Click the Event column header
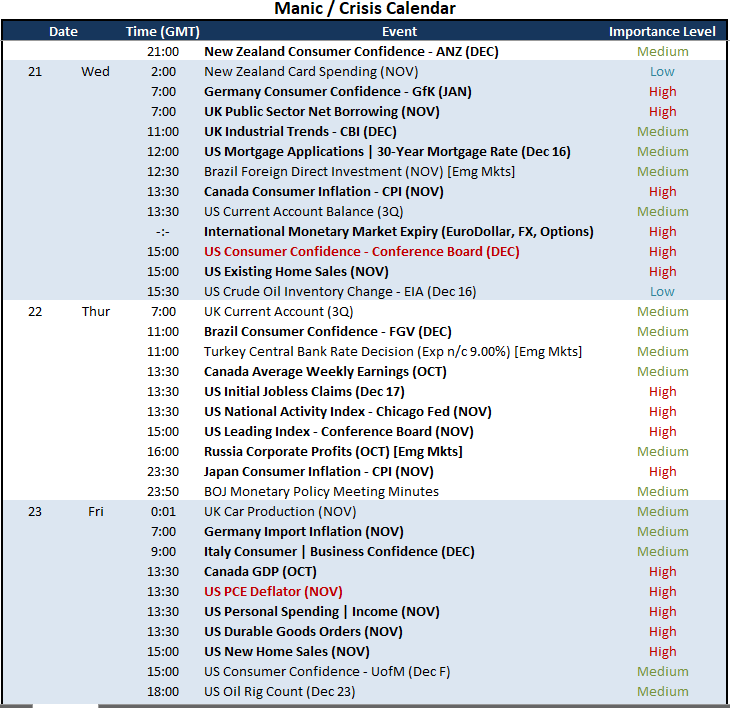730x708 pixels. pos(399,32)
